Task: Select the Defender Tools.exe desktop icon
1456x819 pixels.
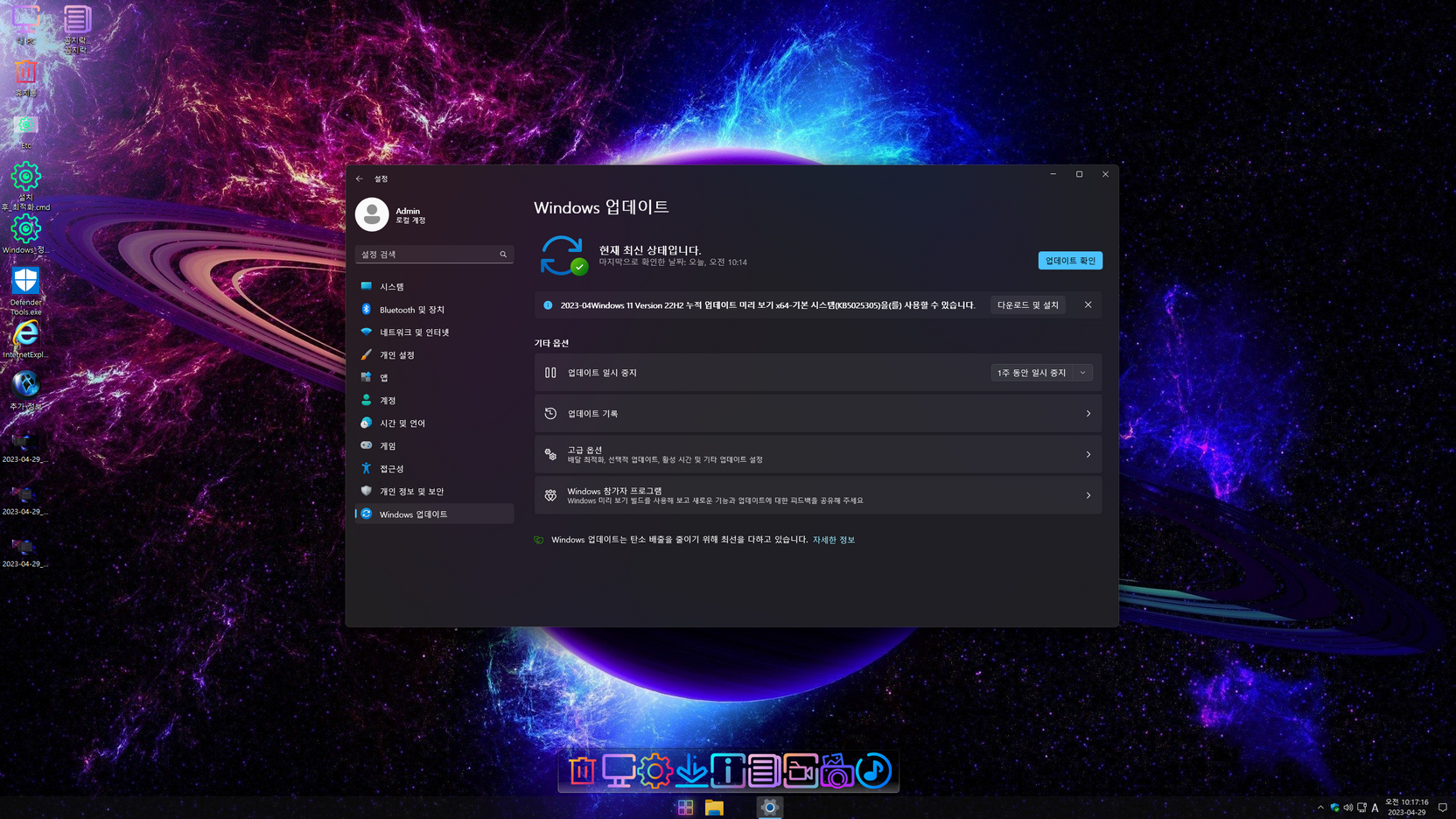Action: tap(25, 290)
